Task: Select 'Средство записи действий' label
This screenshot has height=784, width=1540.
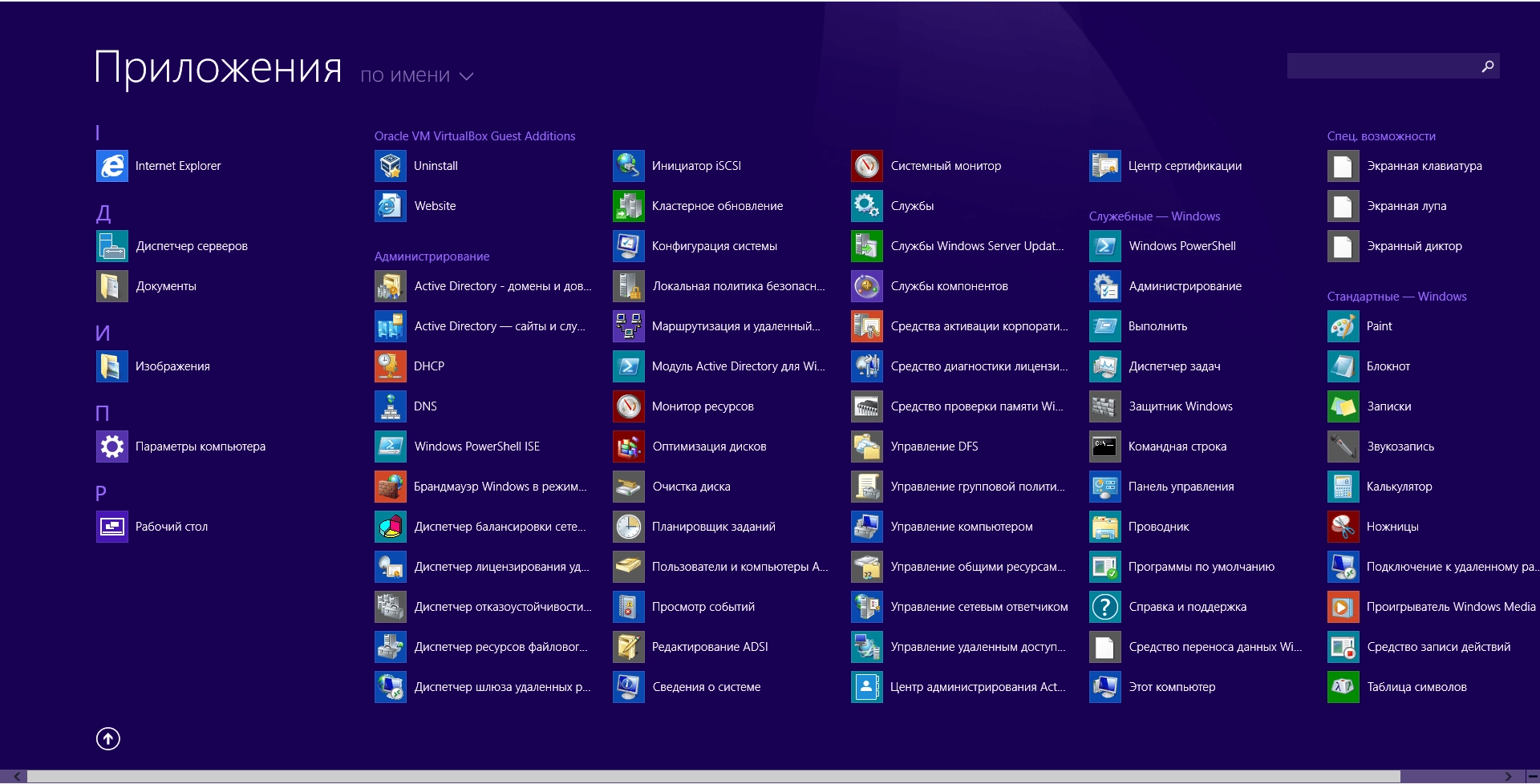Action: (1439, 647)
